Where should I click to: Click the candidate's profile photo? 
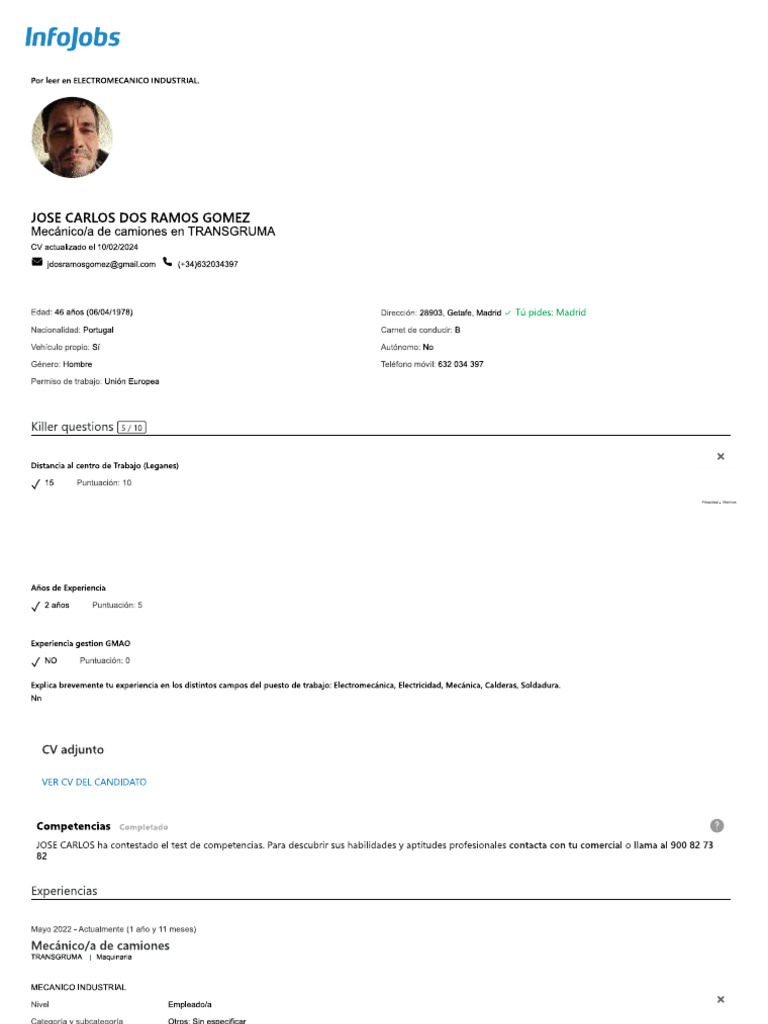(72, 138)
